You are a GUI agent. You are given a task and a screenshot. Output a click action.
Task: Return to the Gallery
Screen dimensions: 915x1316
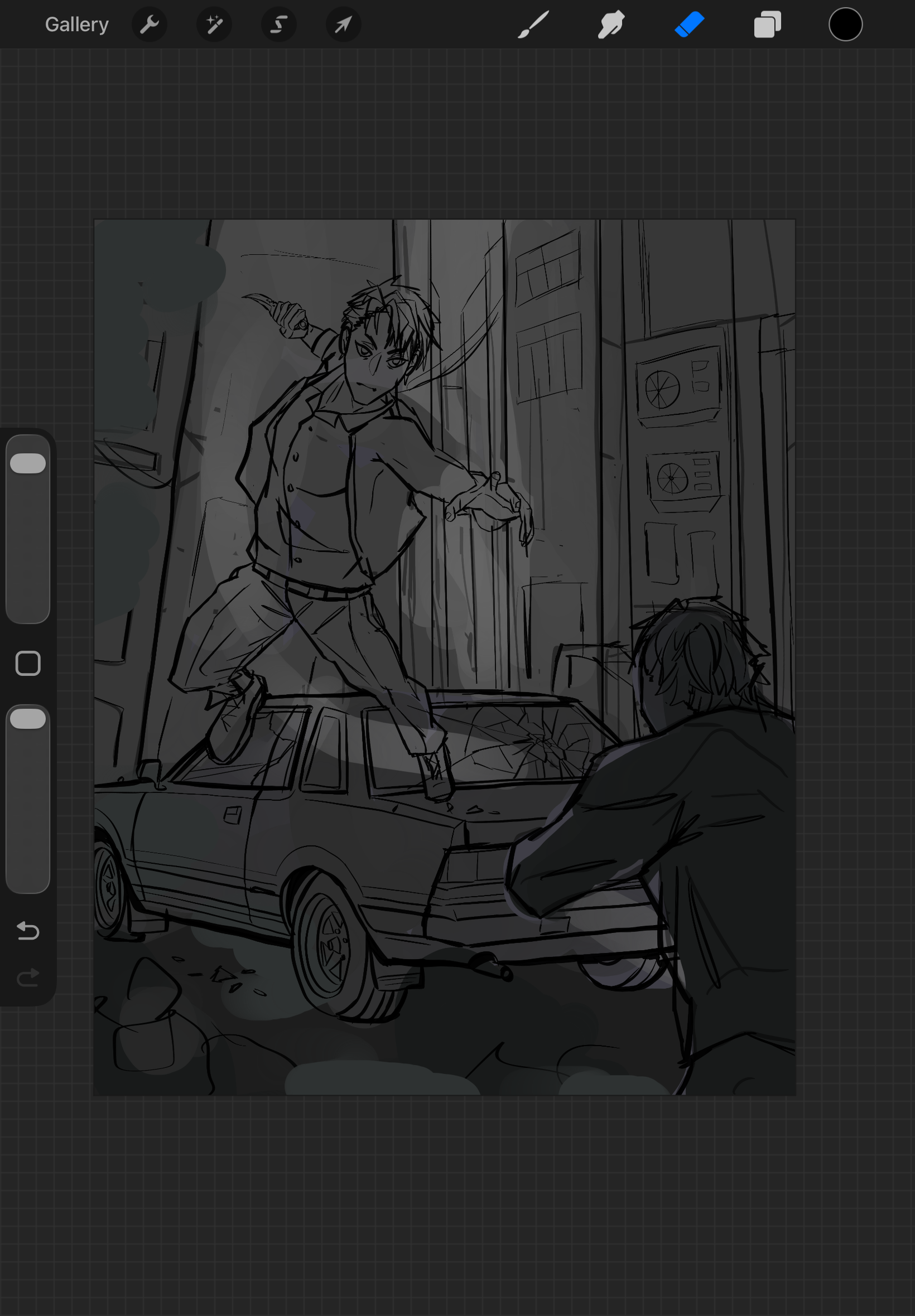pos(77,24)
